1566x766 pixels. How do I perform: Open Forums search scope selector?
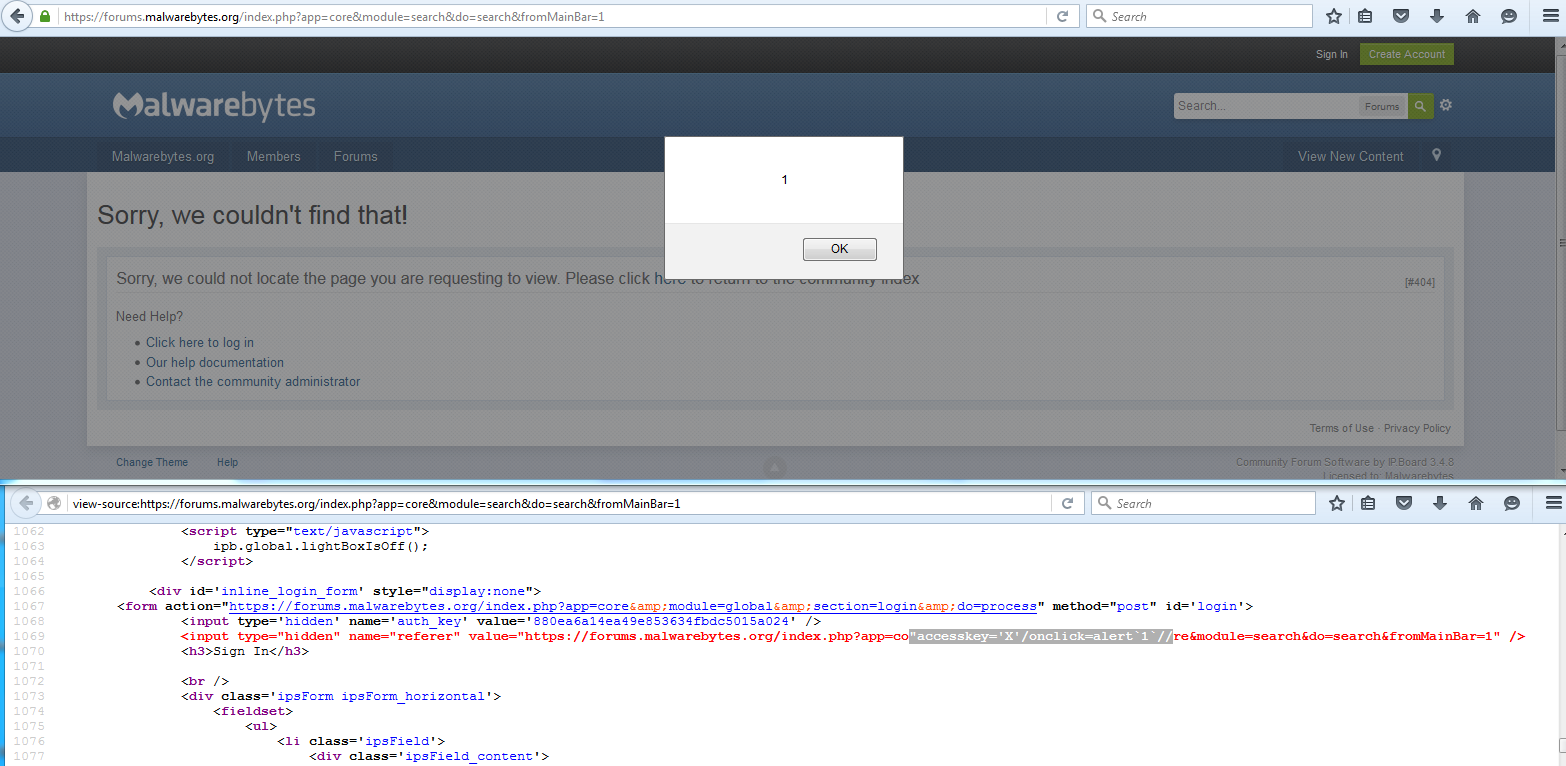pyautogui.click(x=1382, y=106)
